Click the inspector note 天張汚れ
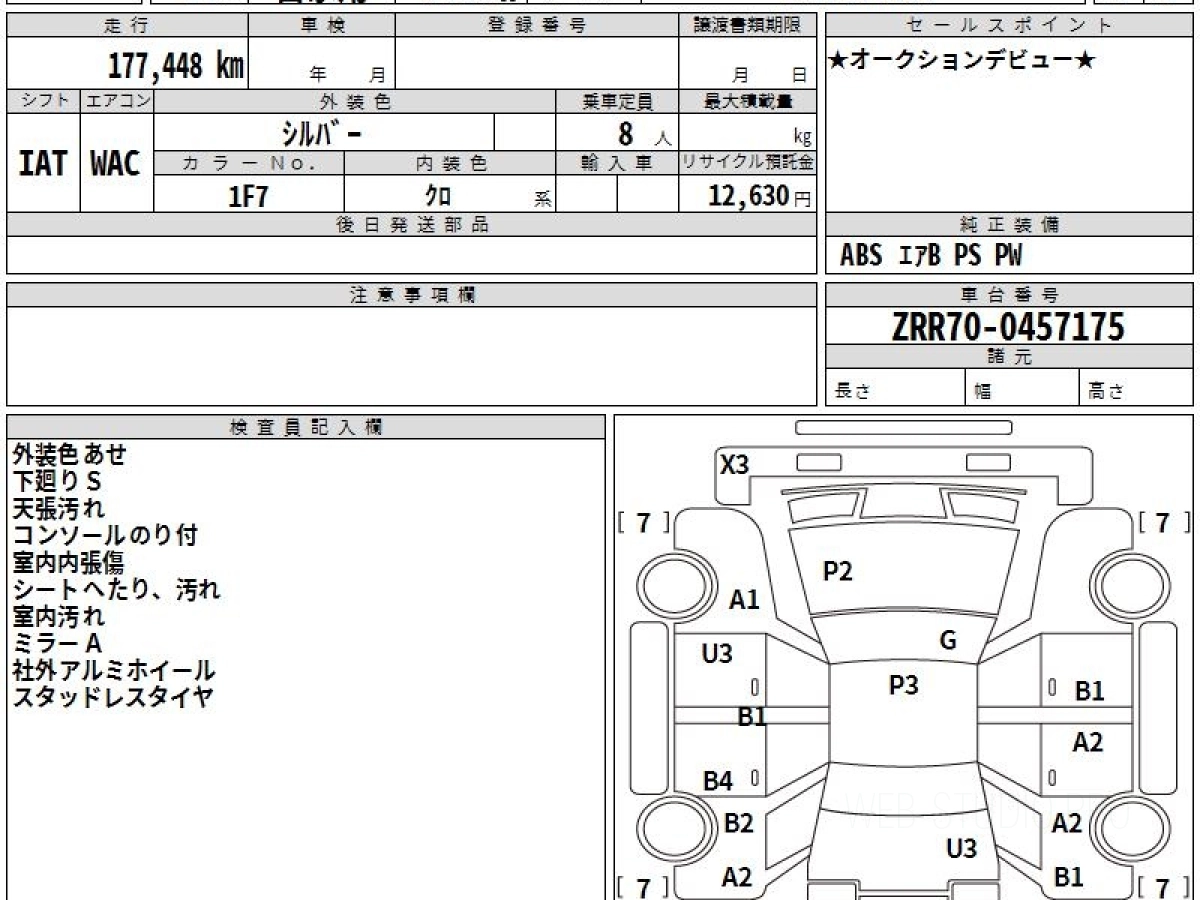 click(58, 508)
